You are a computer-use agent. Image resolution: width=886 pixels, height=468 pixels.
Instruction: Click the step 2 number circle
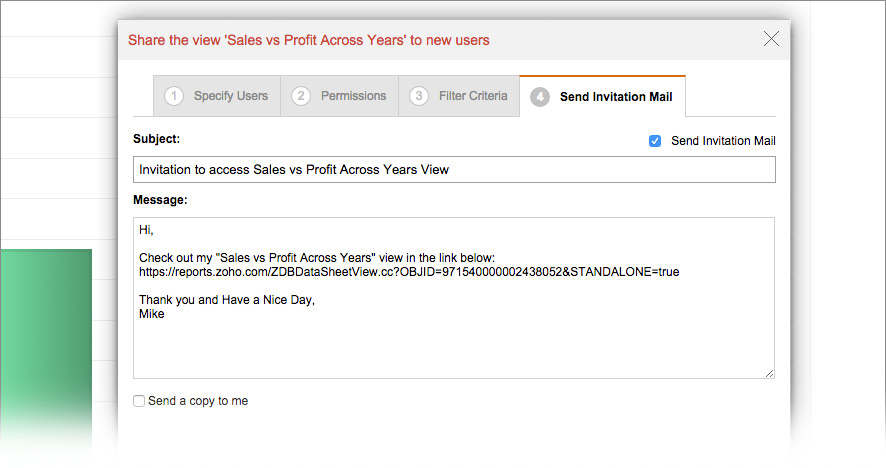coord(301,96)
